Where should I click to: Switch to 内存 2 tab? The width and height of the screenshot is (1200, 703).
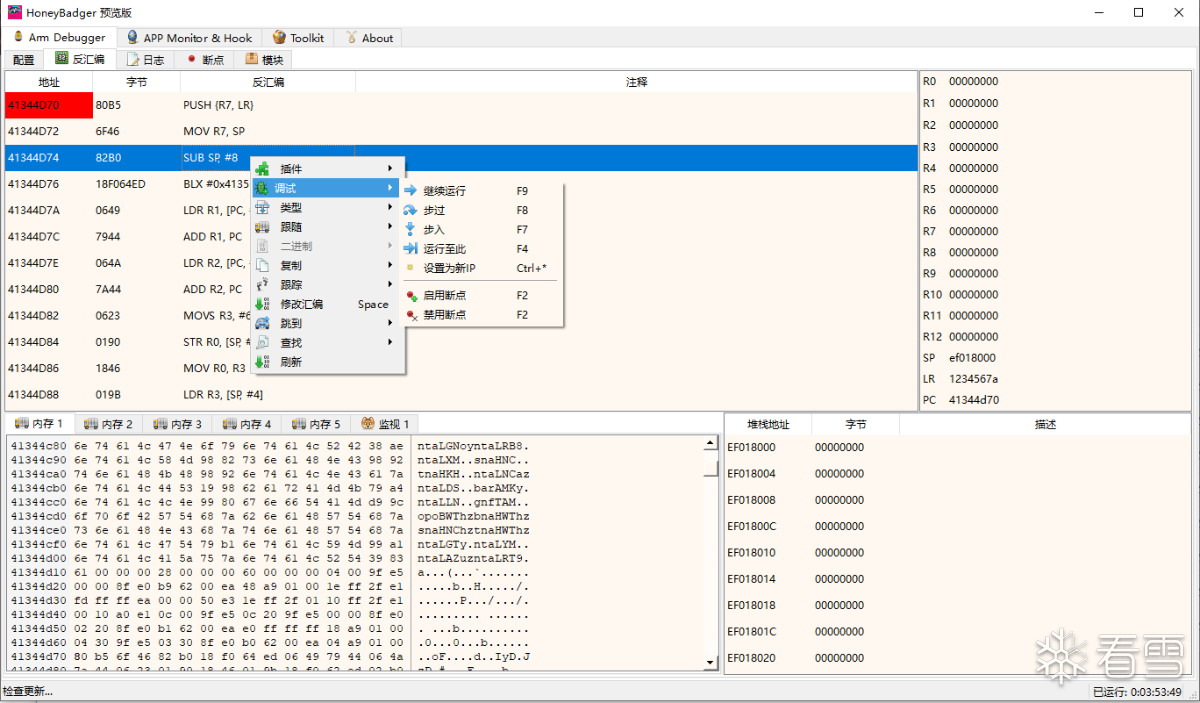[108, 424]
